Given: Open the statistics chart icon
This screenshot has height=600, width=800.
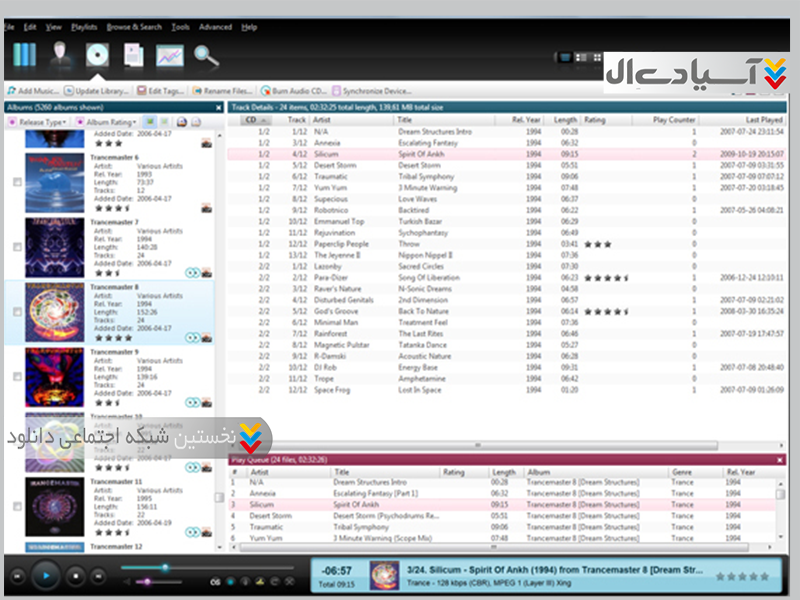Looking at the screenshot, I should (x=170, y=55).
